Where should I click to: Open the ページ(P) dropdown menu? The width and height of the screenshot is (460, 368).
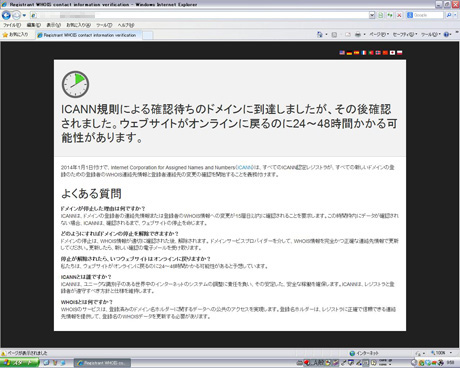pos(379,34)
